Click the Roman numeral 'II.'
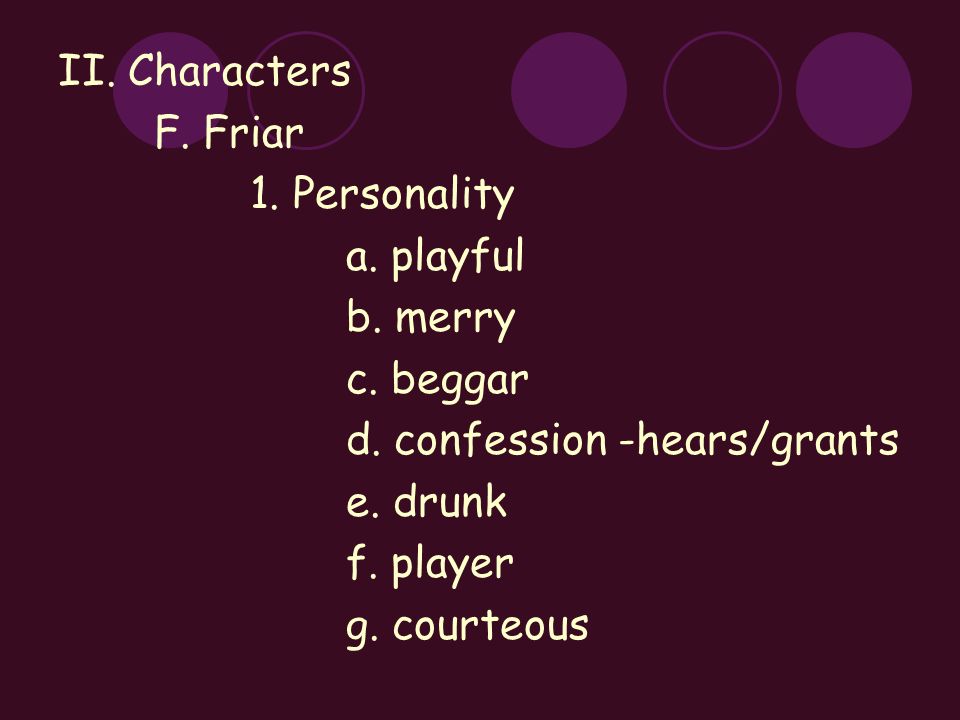 click(87, 70)
